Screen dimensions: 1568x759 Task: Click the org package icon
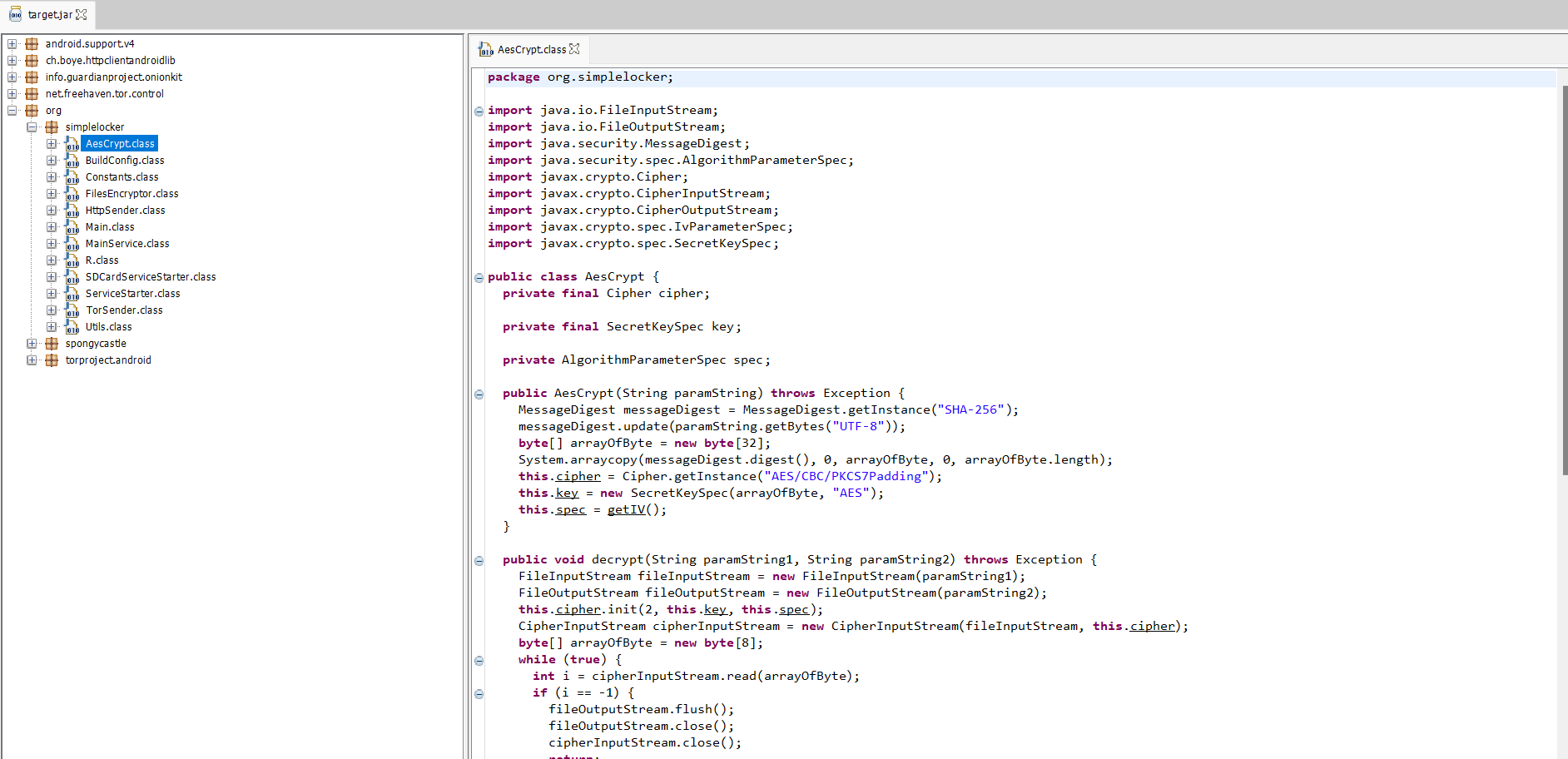(x=32, y=111)
